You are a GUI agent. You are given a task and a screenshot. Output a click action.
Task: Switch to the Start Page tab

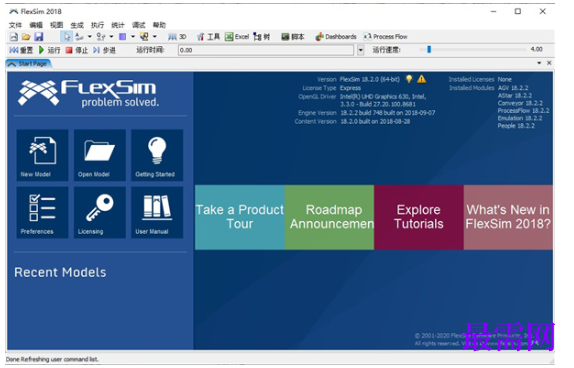click(29, 64)
